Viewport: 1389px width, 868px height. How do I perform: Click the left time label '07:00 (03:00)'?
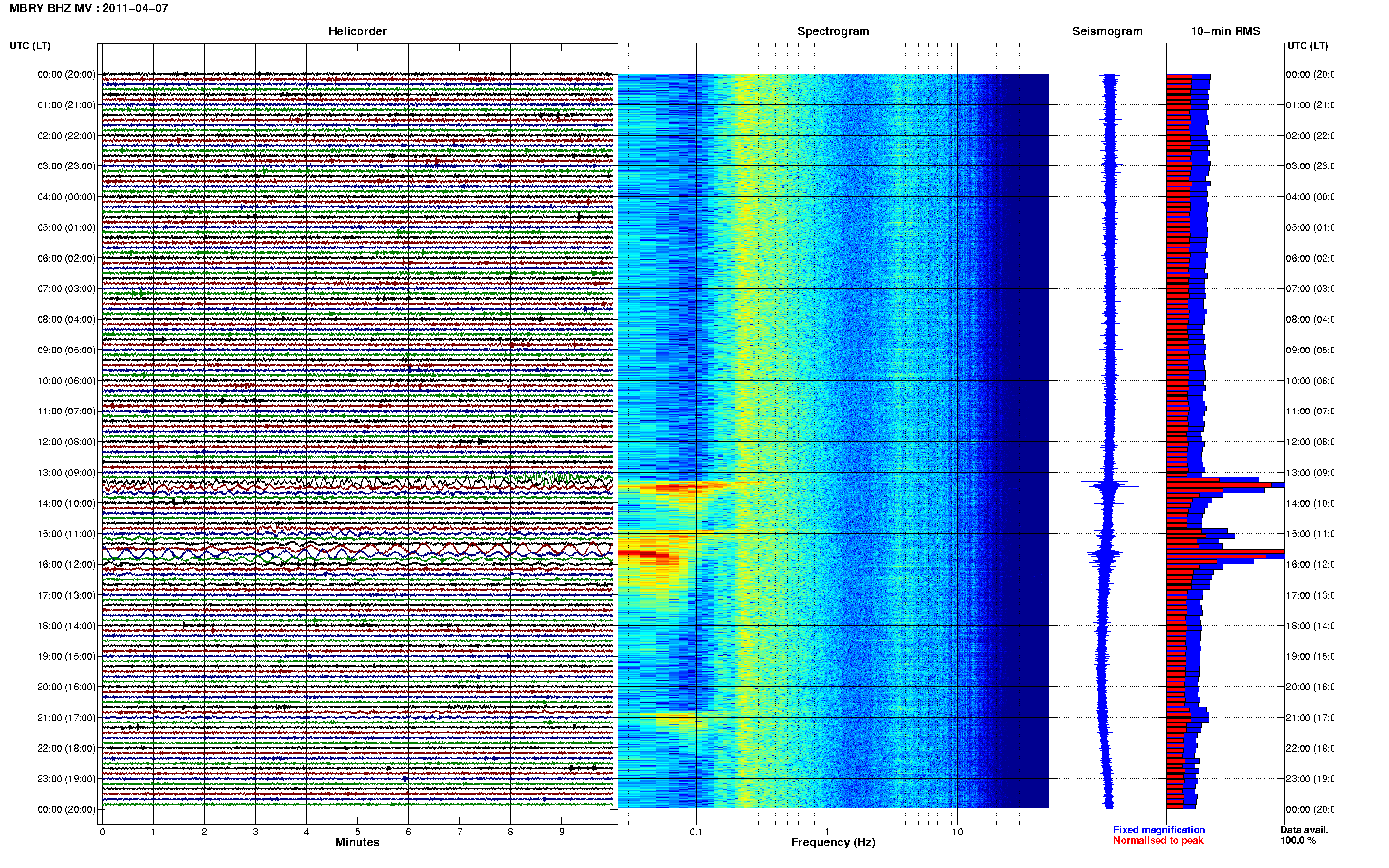(66, 289)
